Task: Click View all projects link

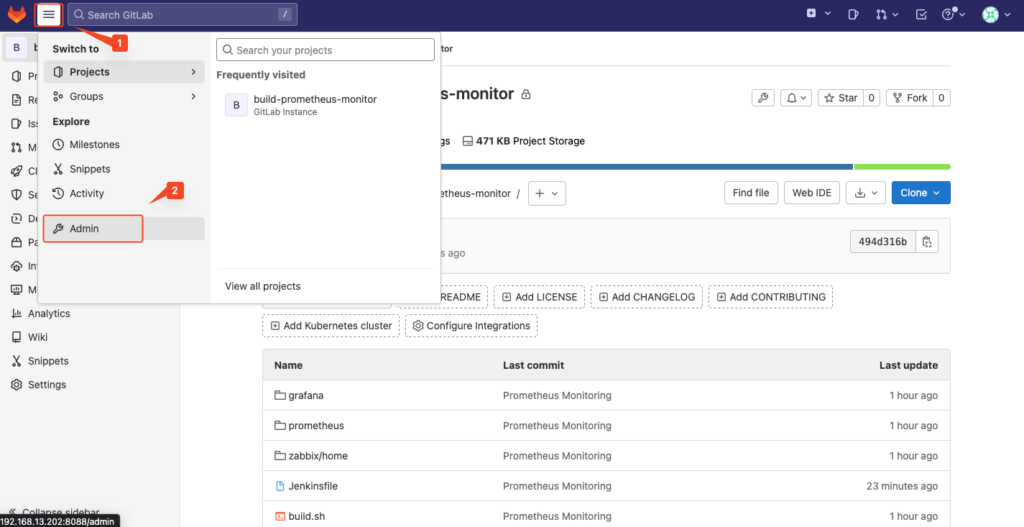Action: (263, 286)
